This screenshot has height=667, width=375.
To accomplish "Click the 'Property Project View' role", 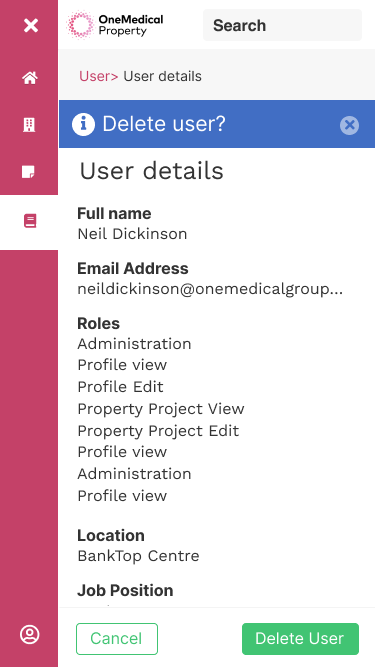I will pos(161,409).
